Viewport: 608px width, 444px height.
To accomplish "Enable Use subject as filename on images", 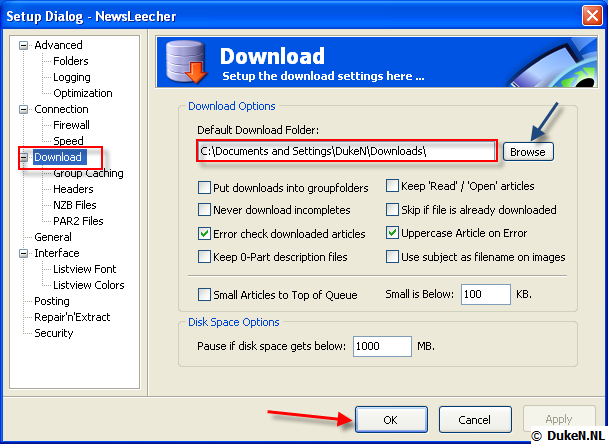I will click(x=392, y=257).
